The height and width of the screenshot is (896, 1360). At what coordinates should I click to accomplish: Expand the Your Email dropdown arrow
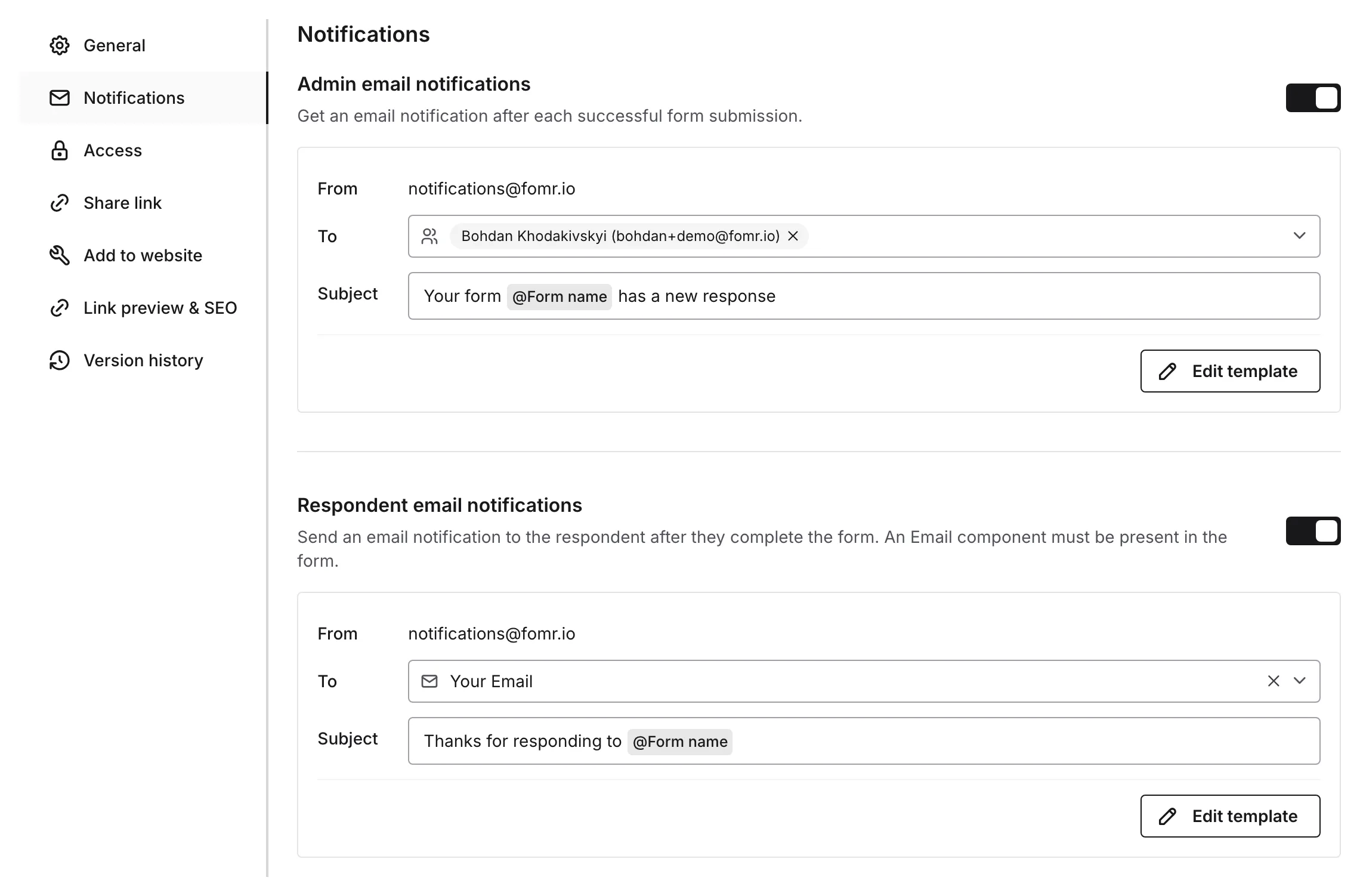click(1300, 681)
